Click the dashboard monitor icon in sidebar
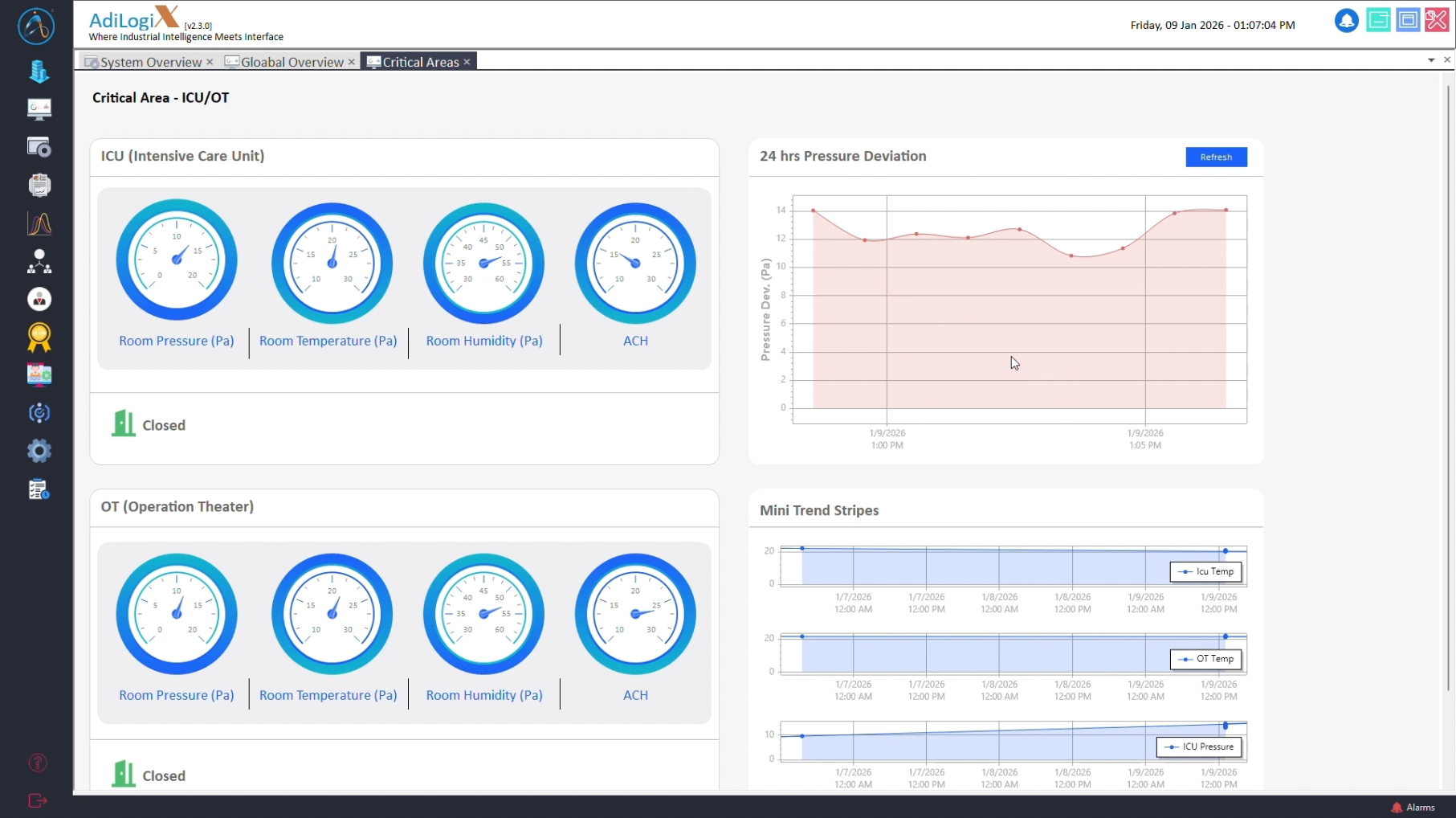Image resolution: width=1456 pixels, height=818 pixels. [x=39, y=108]
